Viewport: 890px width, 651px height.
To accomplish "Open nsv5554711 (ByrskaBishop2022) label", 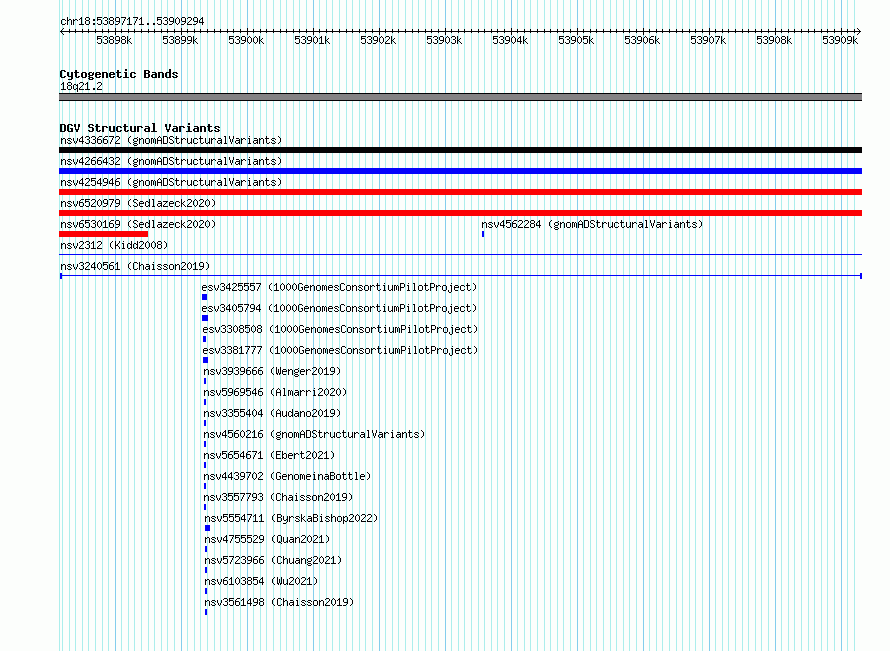I will click(x=291, y=518).
